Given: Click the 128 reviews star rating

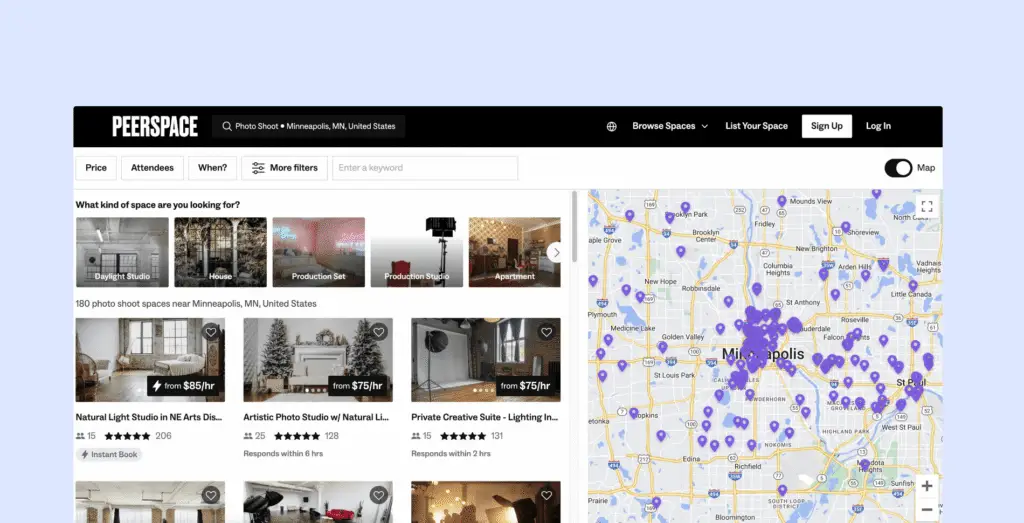Looking at the screenshot, I should point(296,436).
